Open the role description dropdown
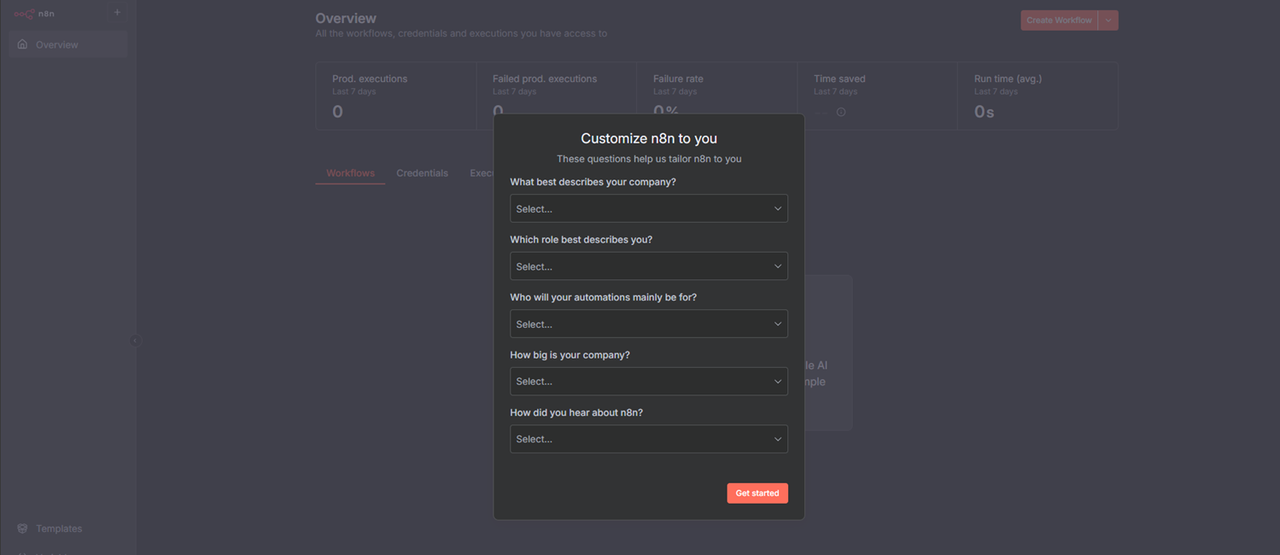This screenshot has height=555, width=1280. point(648,267)
